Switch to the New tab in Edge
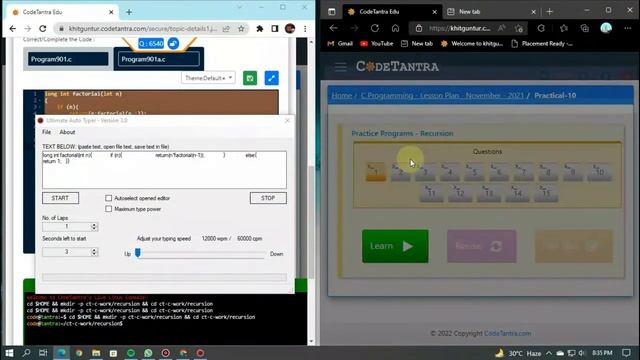Screen dimensions: 640x360 (491, 12)
